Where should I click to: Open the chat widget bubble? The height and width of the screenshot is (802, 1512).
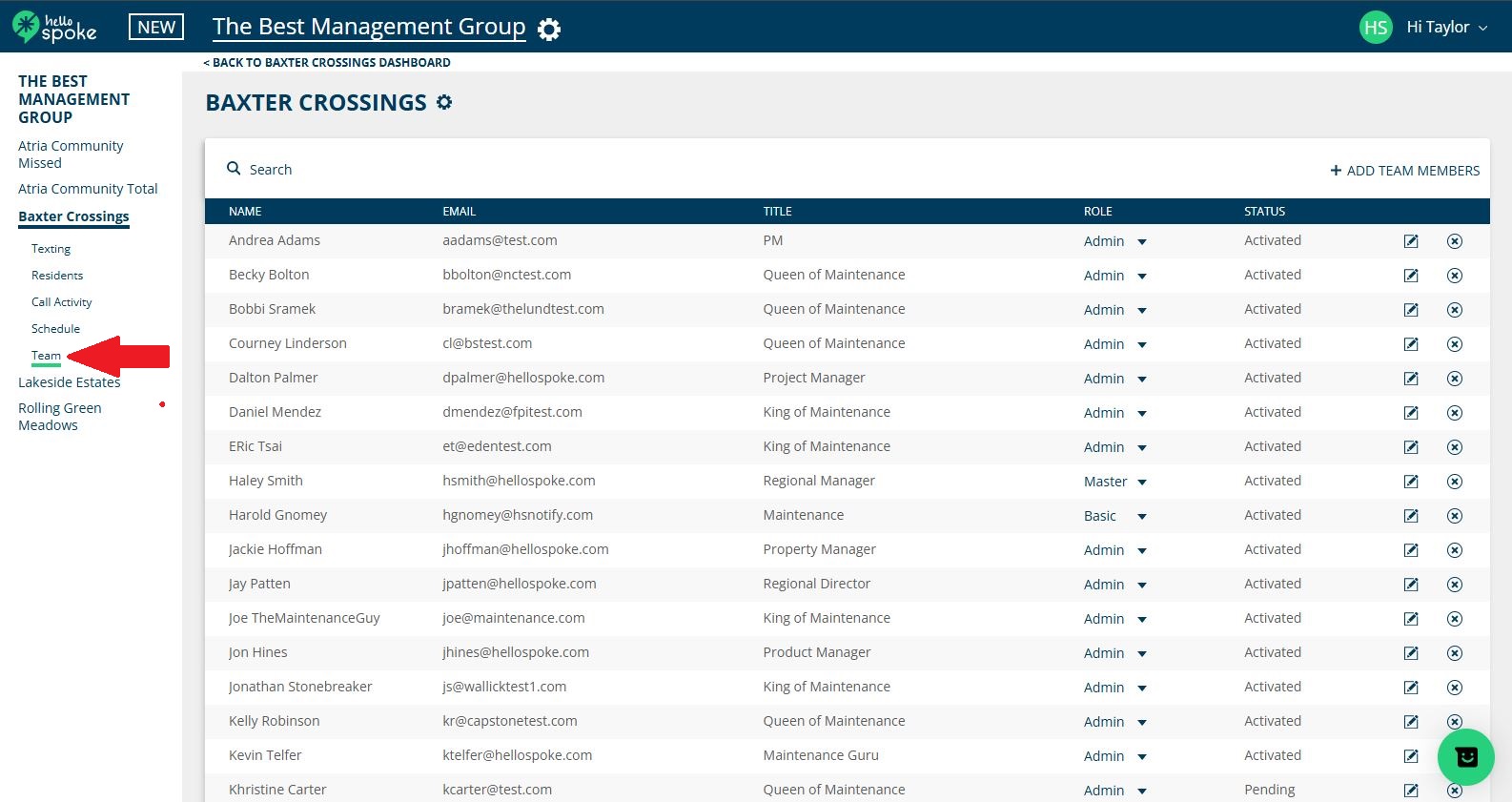(x=1466, y=757)
